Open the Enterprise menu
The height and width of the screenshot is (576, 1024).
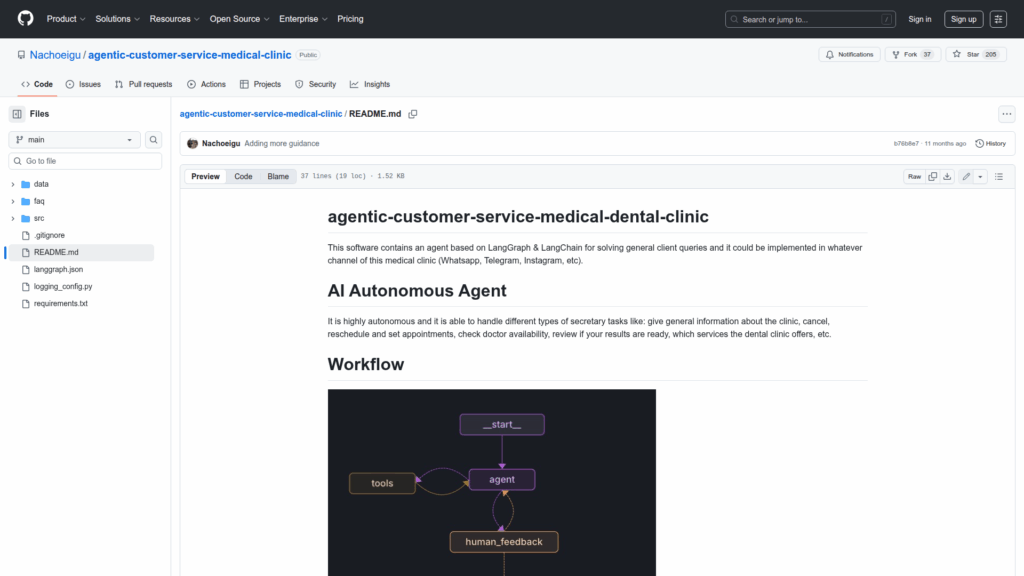[303, 19]
